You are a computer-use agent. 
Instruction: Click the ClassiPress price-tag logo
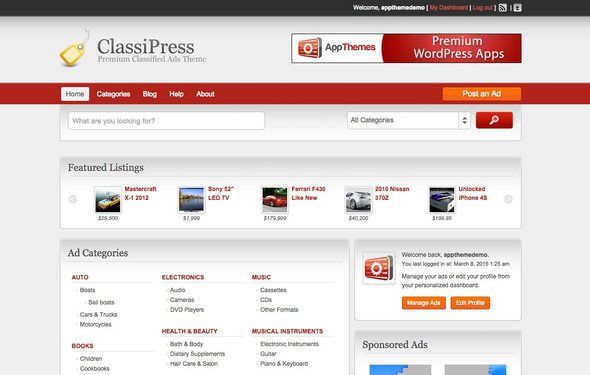coord(75,49)
